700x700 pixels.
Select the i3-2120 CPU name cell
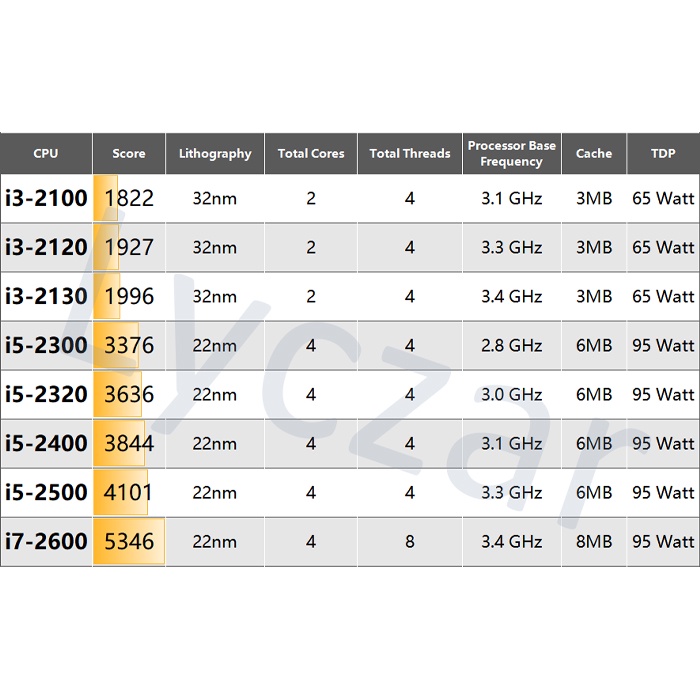tap(46, 247)
